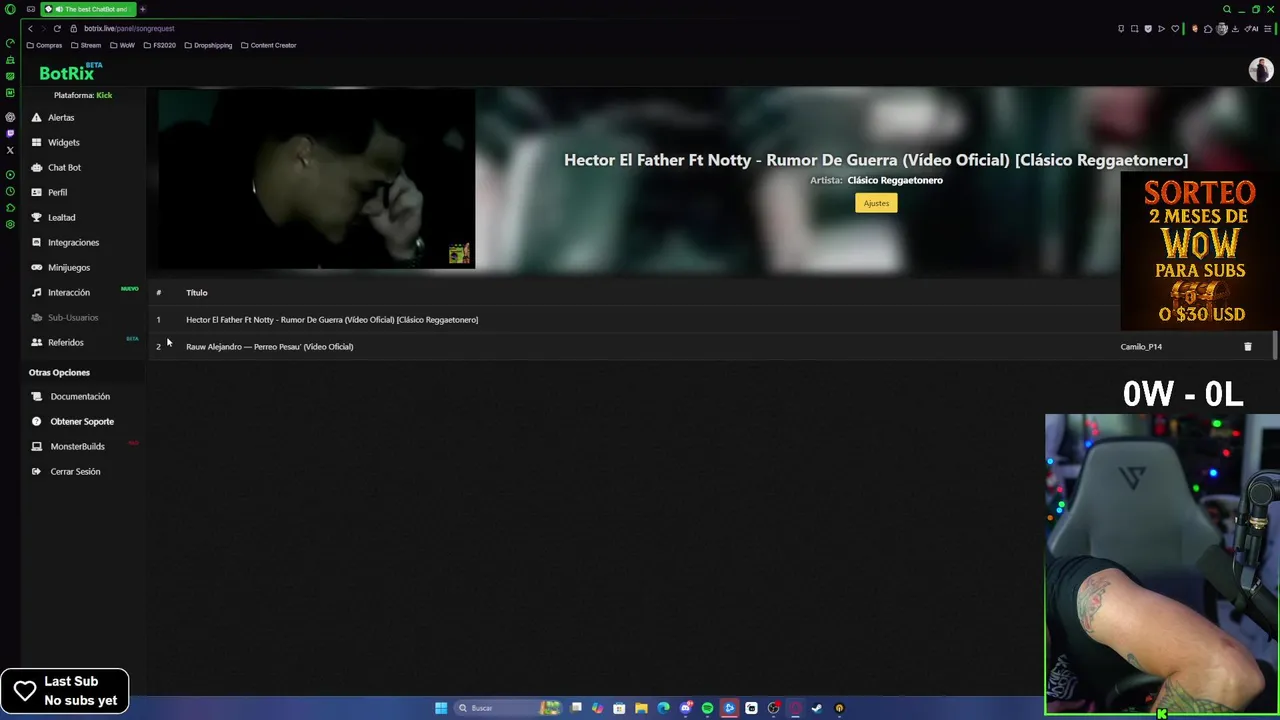Open the browser downloads icon

pyautogui.click(x=1235, y=28)
